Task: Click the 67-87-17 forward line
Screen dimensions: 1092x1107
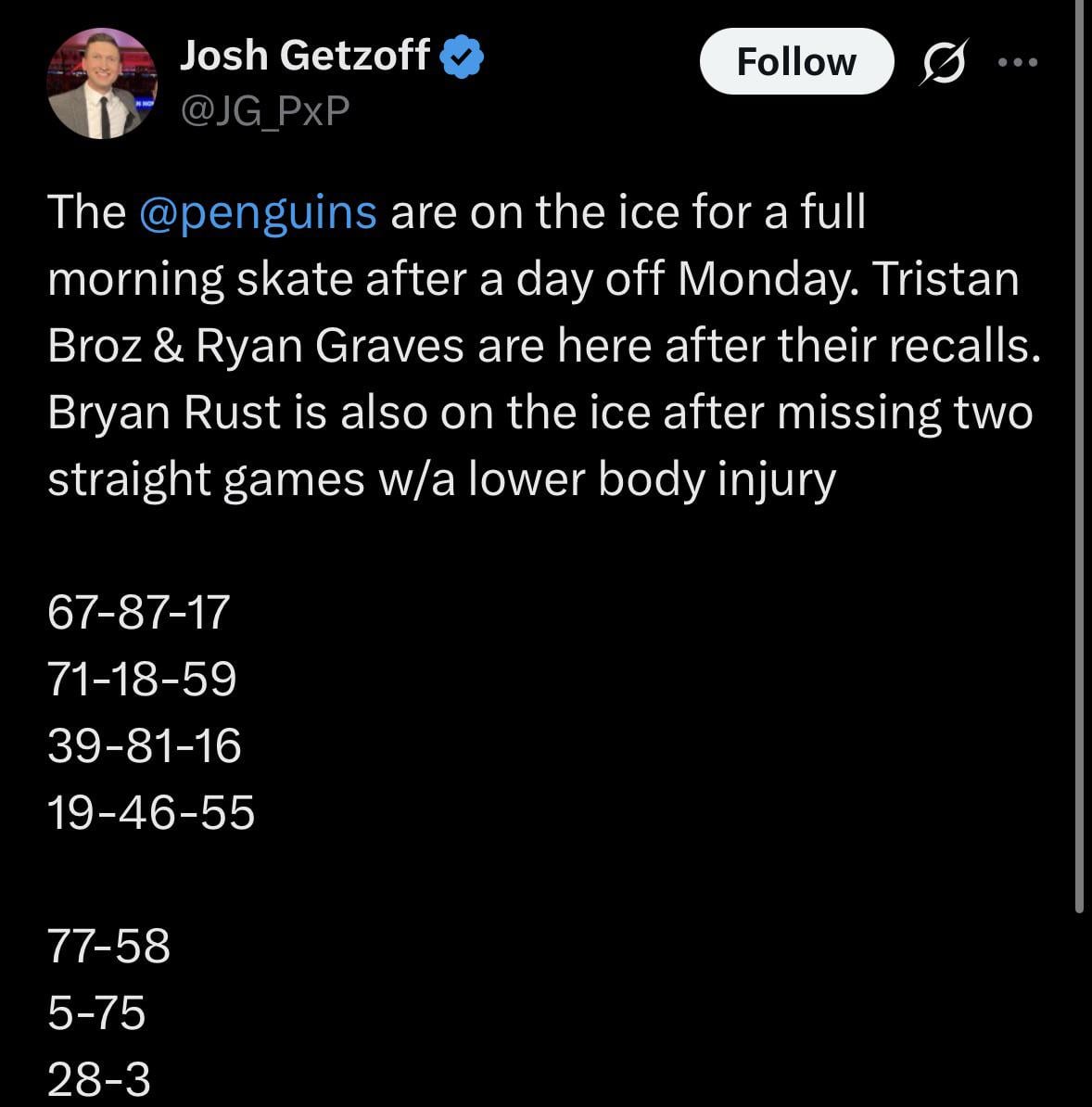Action: point(138,613)
